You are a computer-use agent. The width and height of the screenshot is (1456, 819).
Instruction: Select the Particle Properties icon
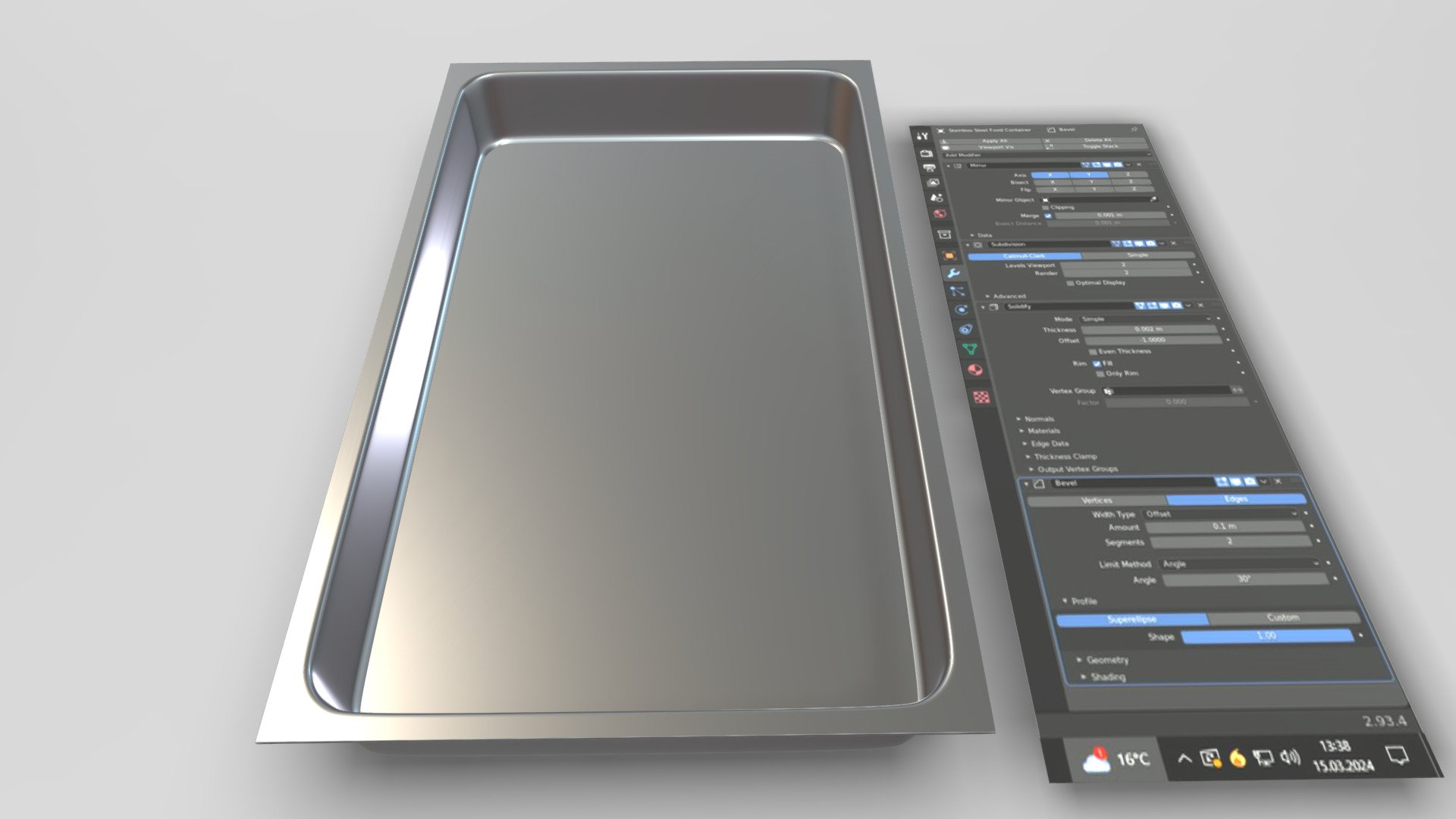(958, 290)
